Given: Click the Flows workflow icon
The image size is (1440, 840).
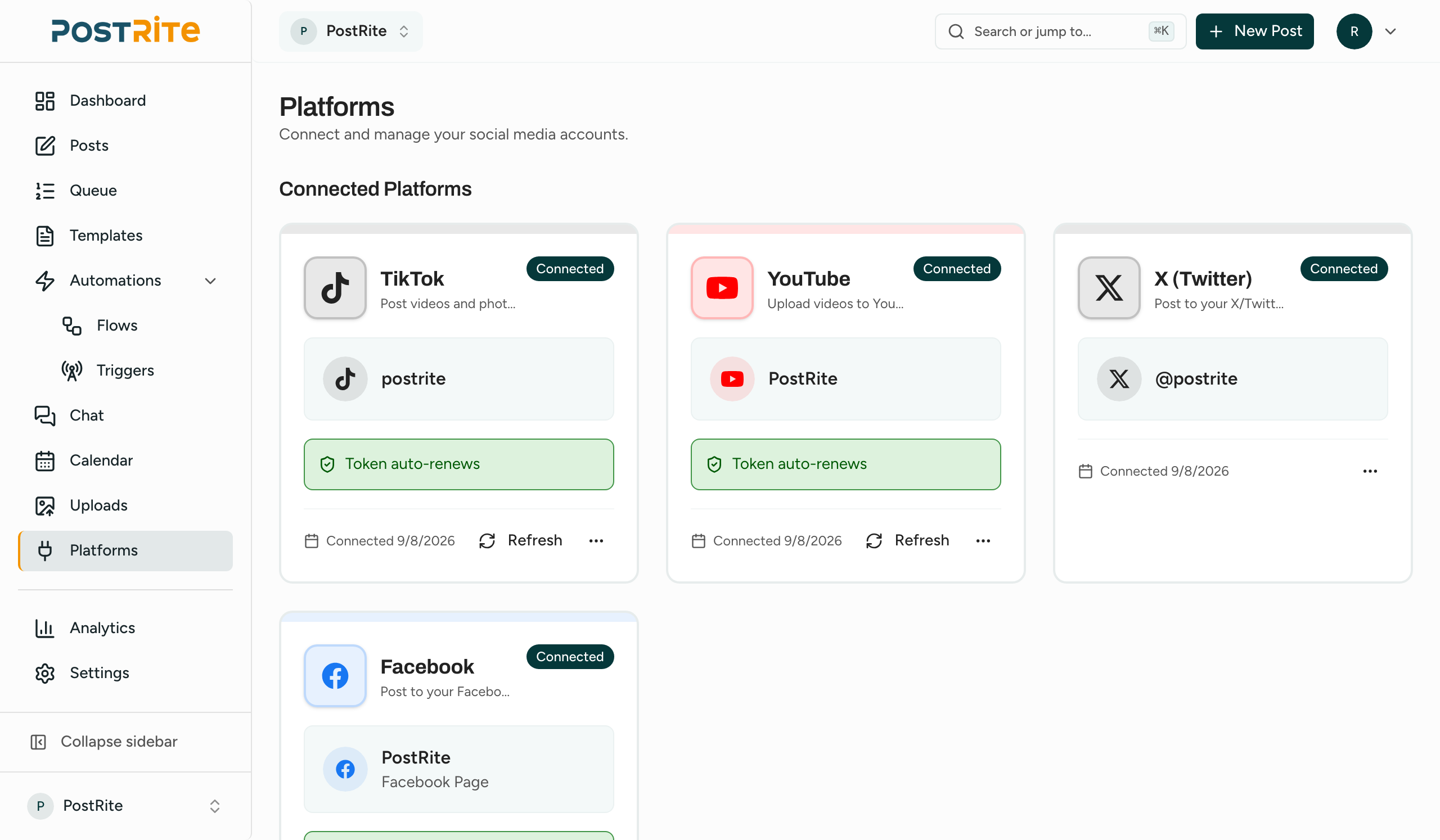Looking at the screenshot, I should (x=71, y=326).
